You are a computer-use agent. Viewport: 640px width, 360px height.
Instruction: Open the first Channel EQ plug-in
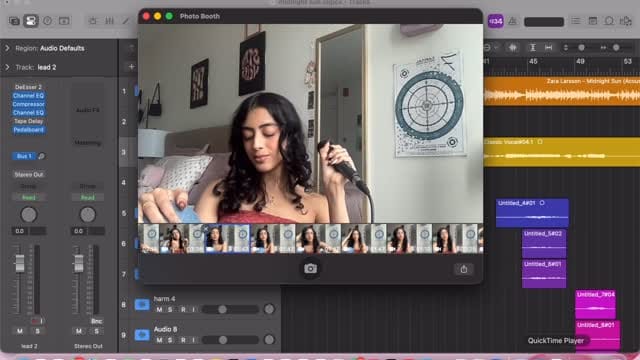(x=28, y=96)
